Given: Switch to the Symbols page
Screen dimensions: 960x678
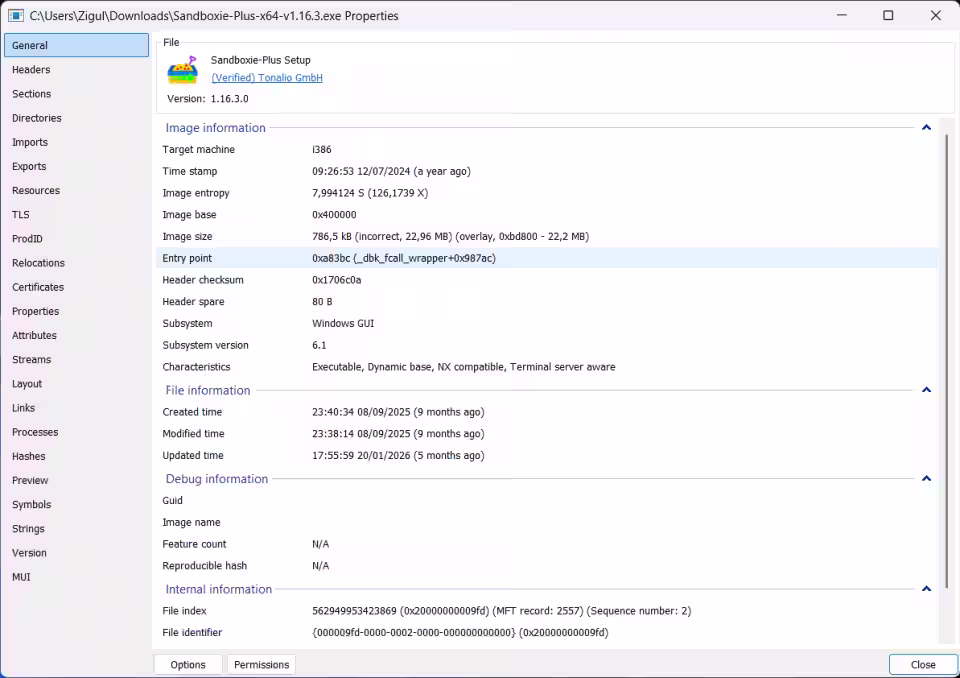Looking at the screenshot, I should pyautogui.click(x=77, y=505).
